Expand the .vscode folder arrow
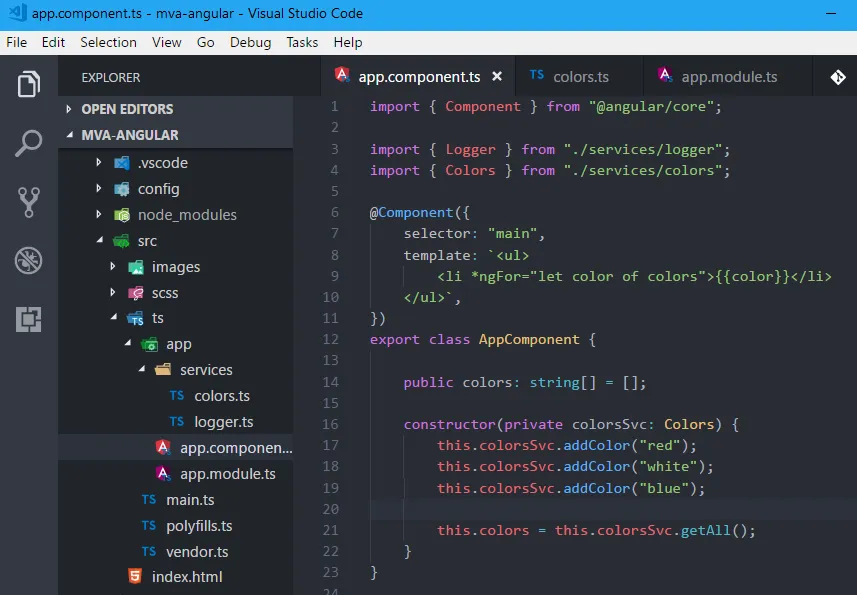Image resolution: width=857 pixels, height=595 pixels. tap(98, 162)
